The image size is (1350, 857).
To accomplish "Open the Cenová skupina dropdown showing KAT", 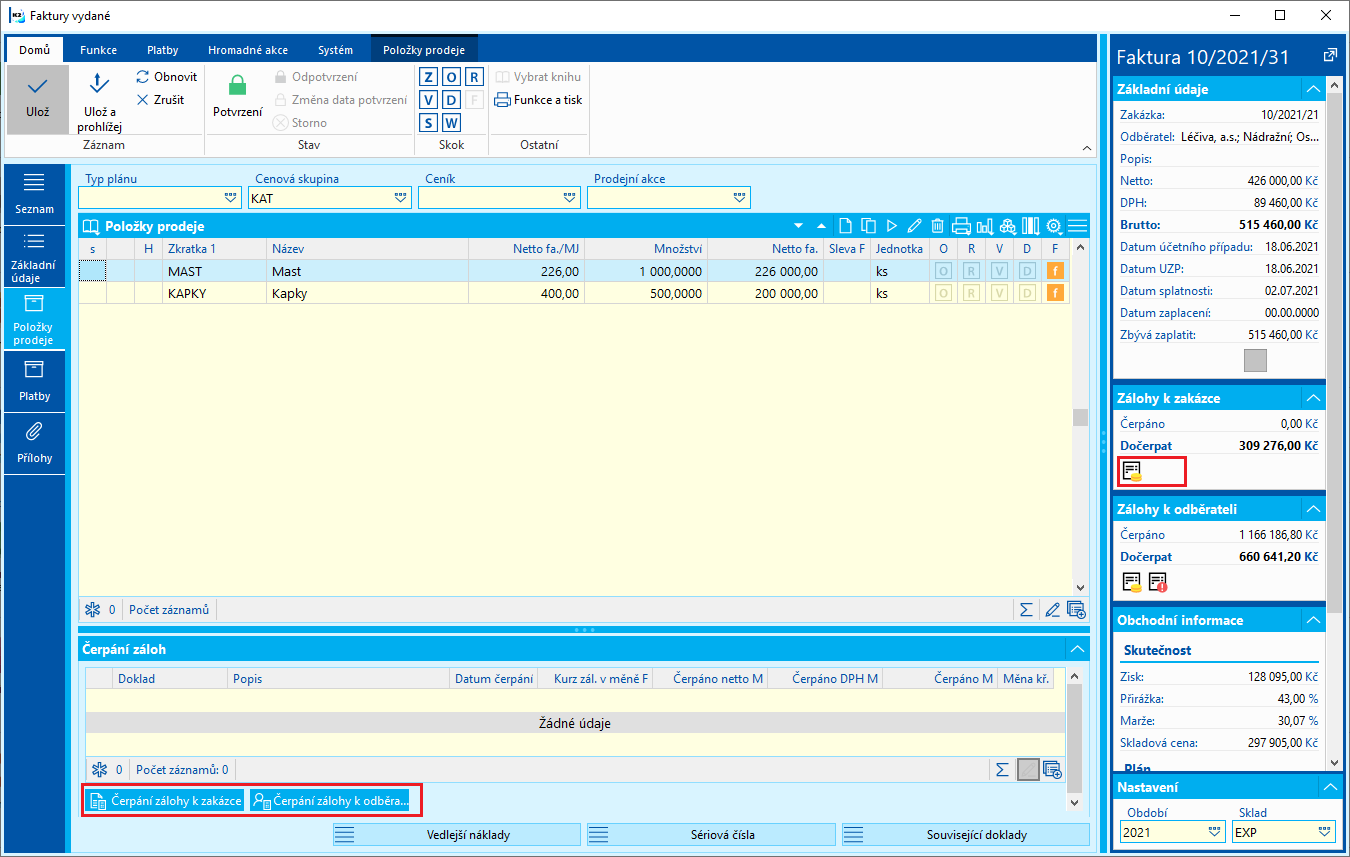I will click(401, 199).
